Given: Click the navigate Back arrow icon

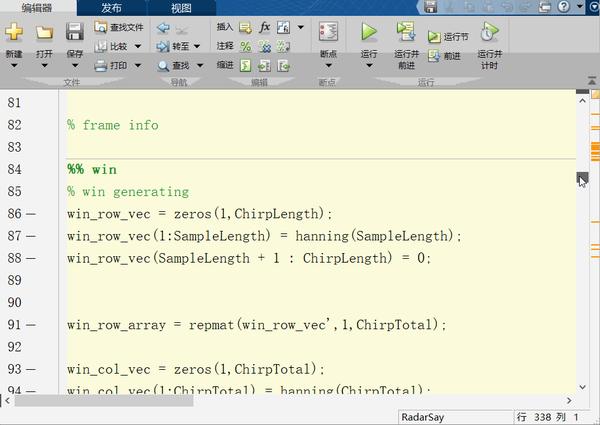Looking at the screenshot, I should (x=163, y=28).
